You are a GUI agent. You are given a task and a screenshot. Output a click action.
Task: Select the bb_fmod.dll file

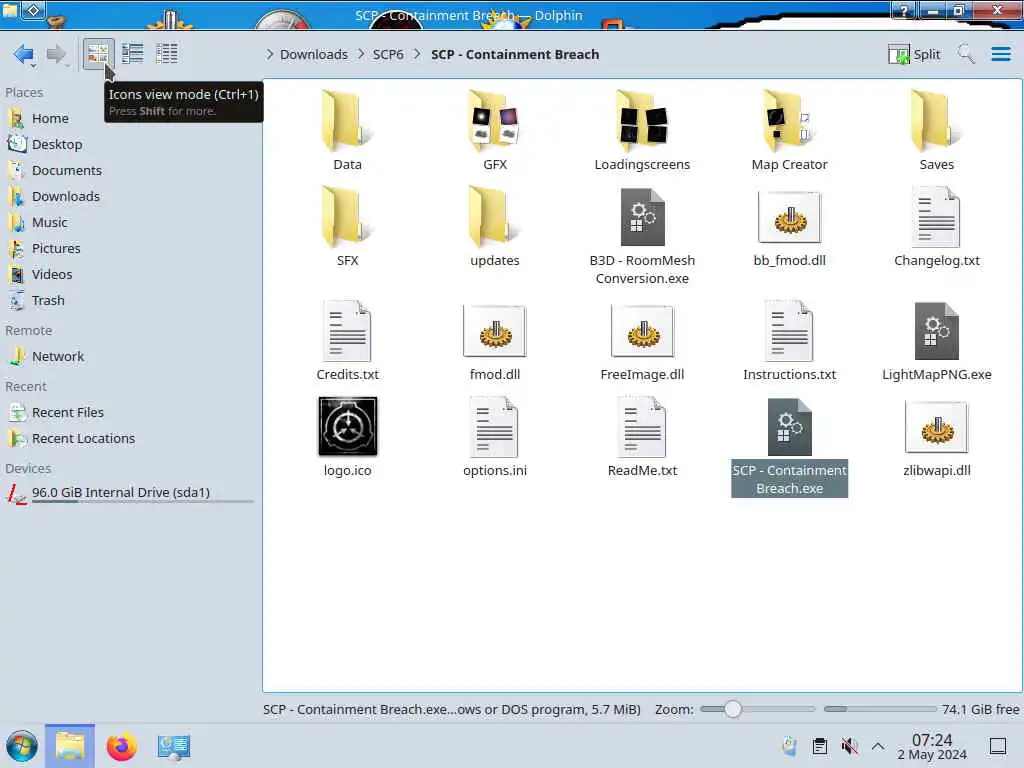[x=790, y=227]
